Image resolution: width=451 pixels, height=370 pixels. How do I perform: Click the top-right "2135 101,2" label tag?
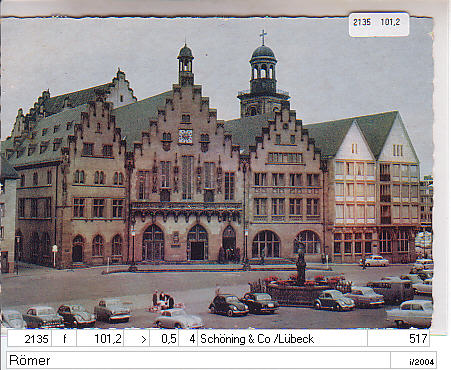point(379,24)
